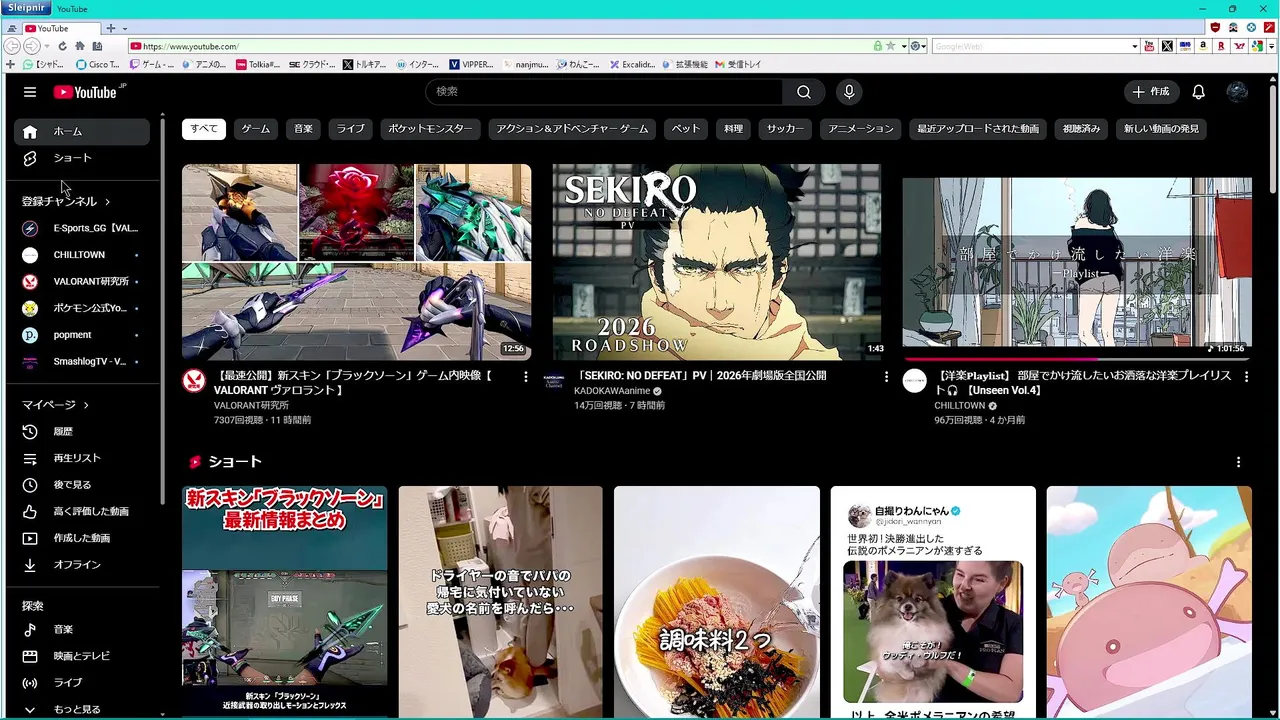Focus the YouTube 検索 search box
Screen dimensions: 1280x720
click(x=604, y=92)
